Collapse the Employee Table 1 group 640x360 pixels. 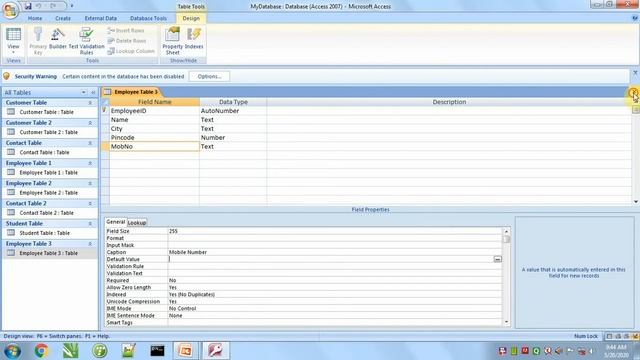(x=90, y=163)
